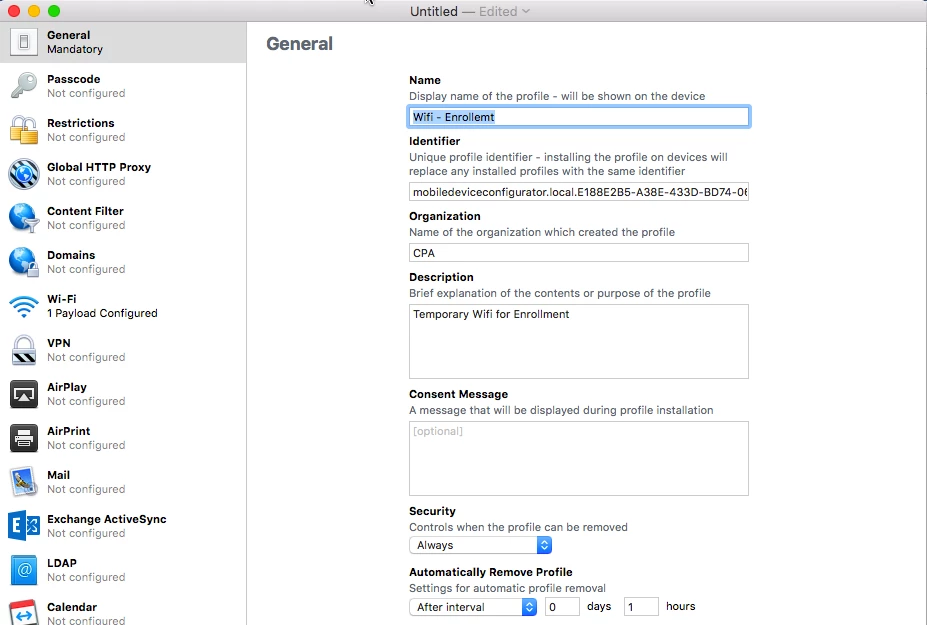Click the profile Name input field
This screenshot has width=927, height=625.
tap(579, 116)
